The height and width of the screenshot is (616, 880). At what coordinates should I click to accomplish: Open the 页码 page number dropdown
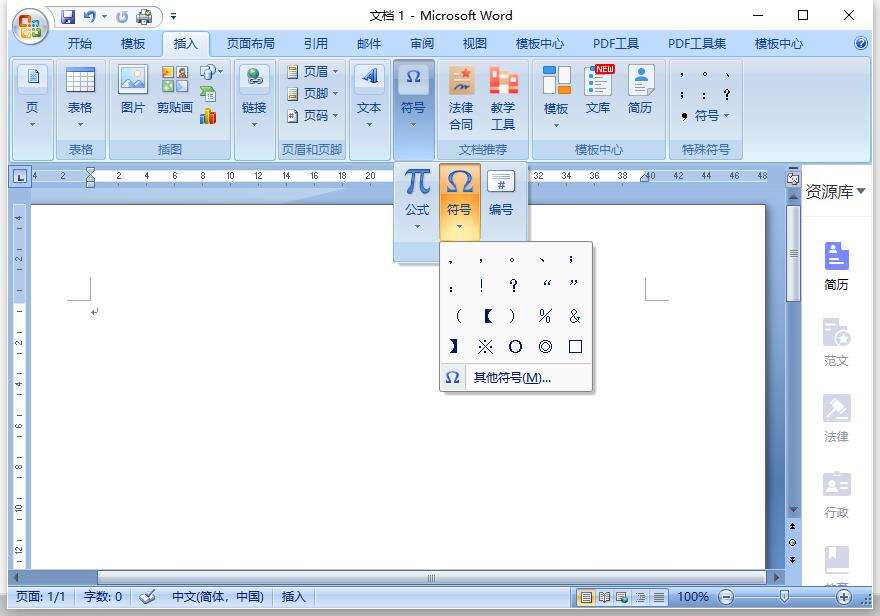313,116
